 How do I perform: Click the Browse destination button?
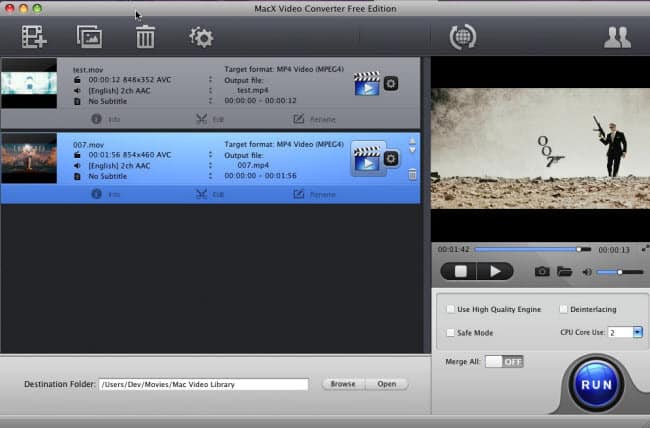[x=343, y=384]
